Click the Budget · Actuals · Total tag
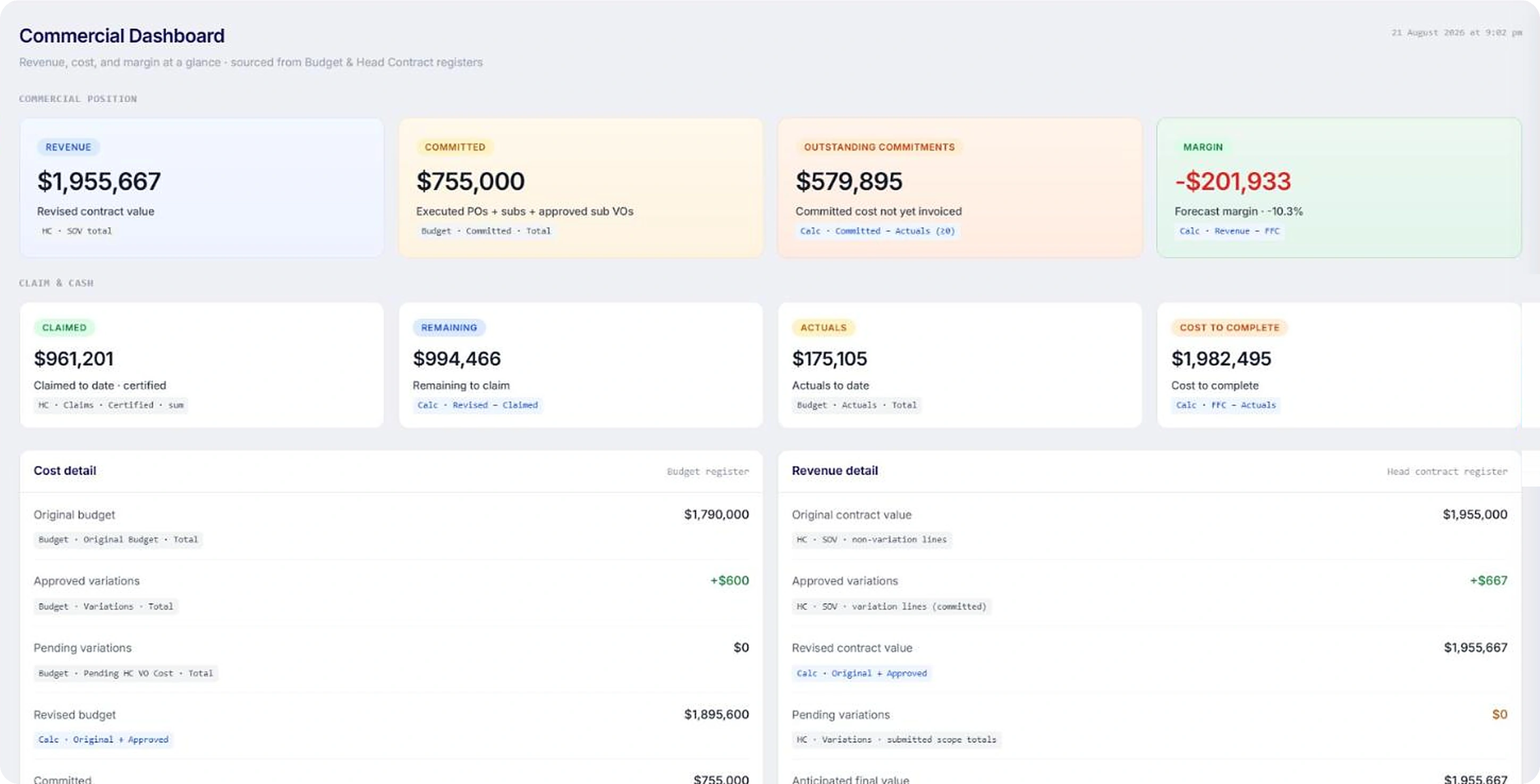This screenshot has width=1540, height=784. point(857,405)
